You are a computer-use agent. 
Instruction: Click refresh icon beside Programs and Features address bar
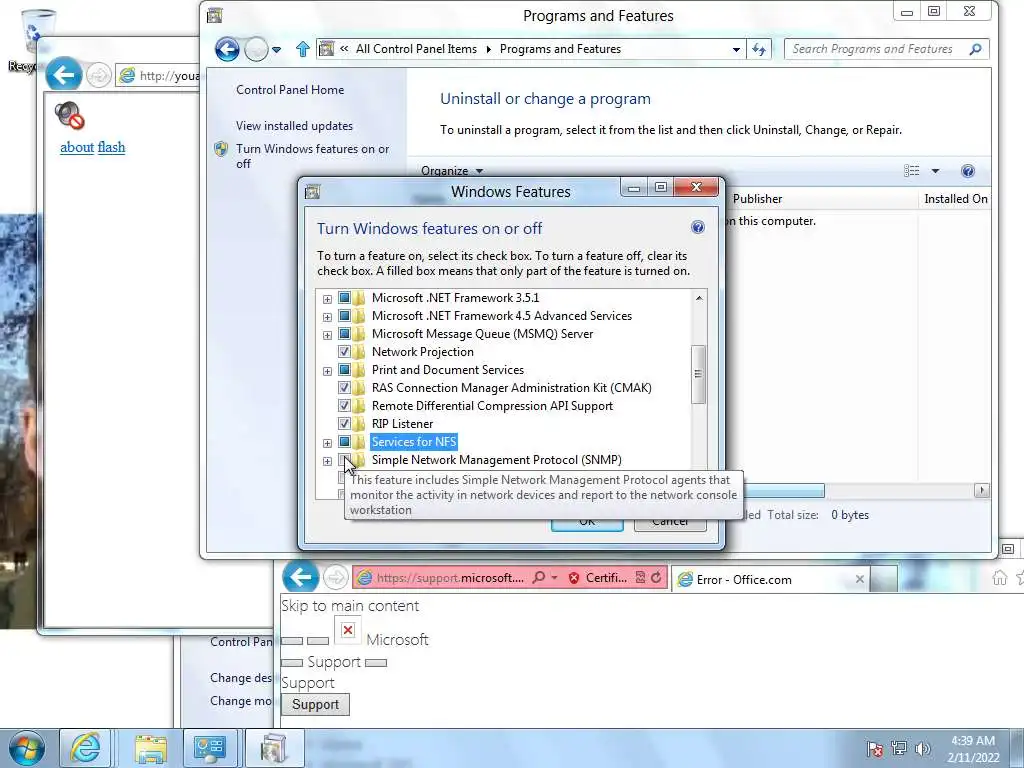(759, 49)
